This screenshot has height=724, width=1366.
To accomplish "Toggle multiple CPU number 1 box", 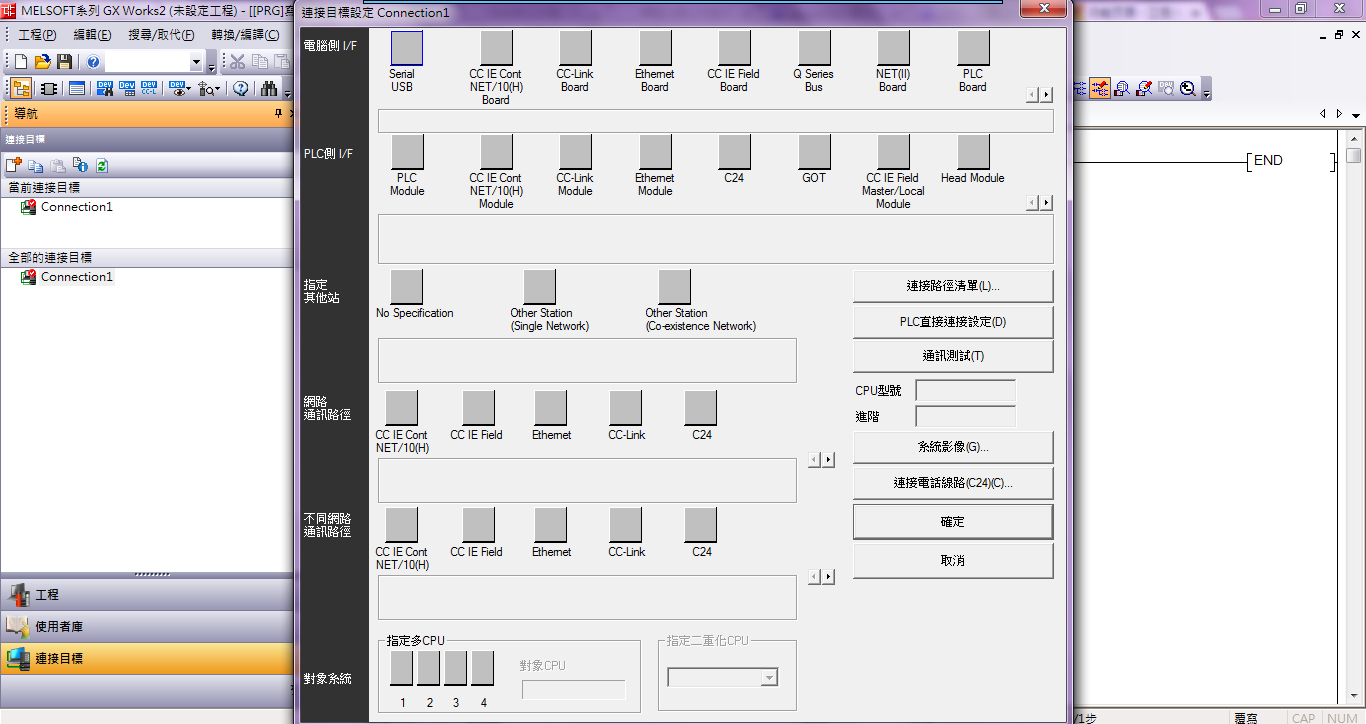I will click(x=401, y=668).
